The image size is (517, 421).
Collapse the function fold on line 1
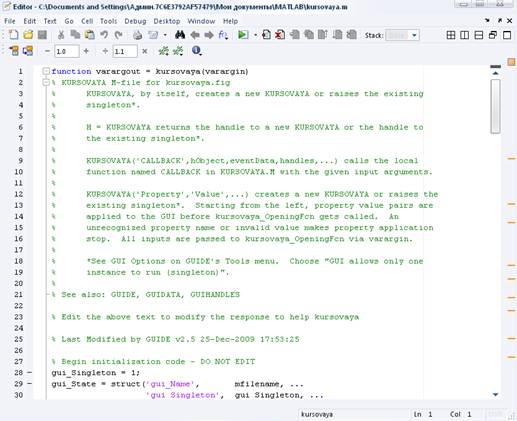click(x=46, y=71)
